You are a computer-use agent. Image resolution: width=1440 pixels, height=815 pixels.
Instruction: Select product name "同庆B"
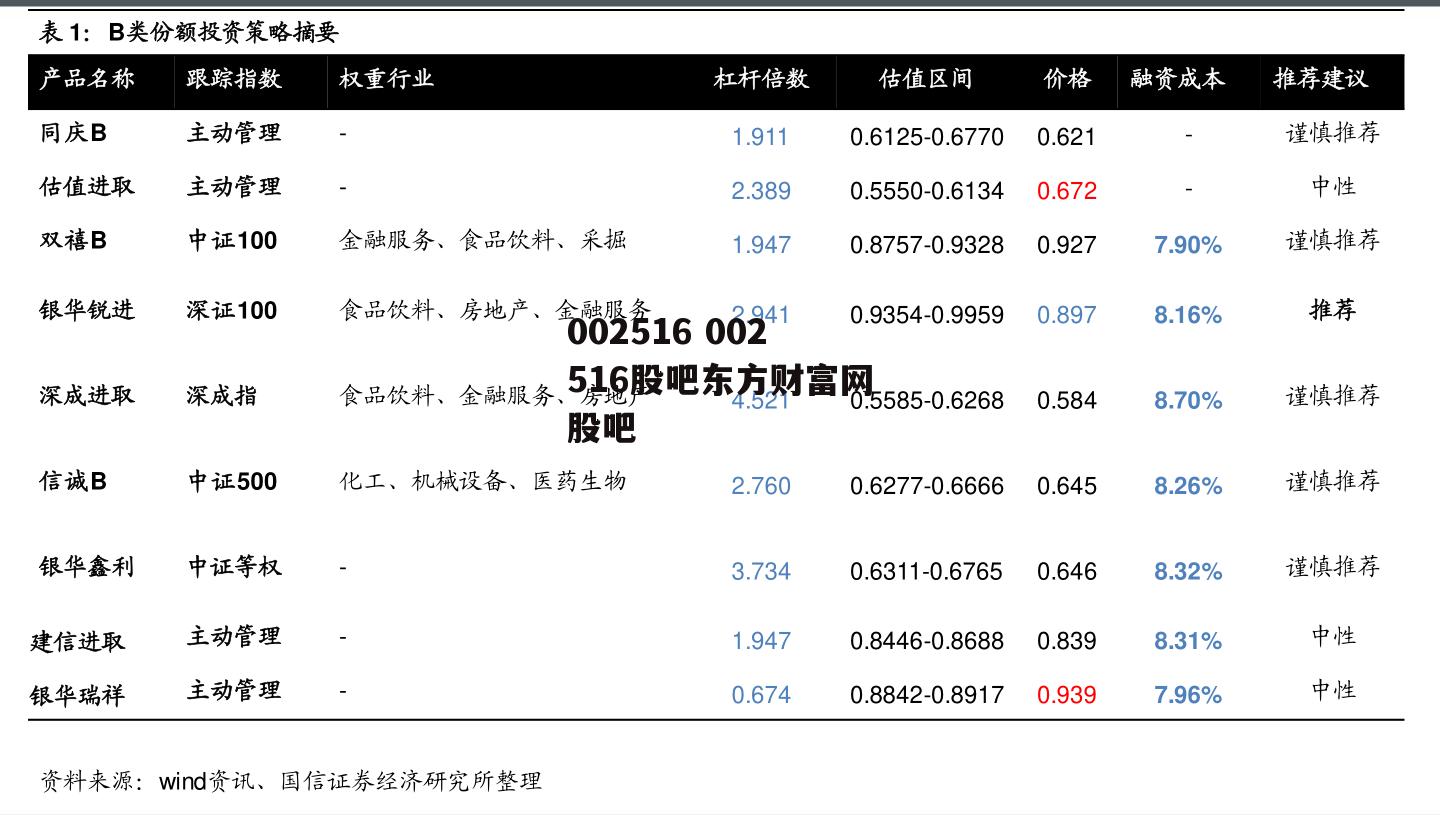(x=73, y=132)
